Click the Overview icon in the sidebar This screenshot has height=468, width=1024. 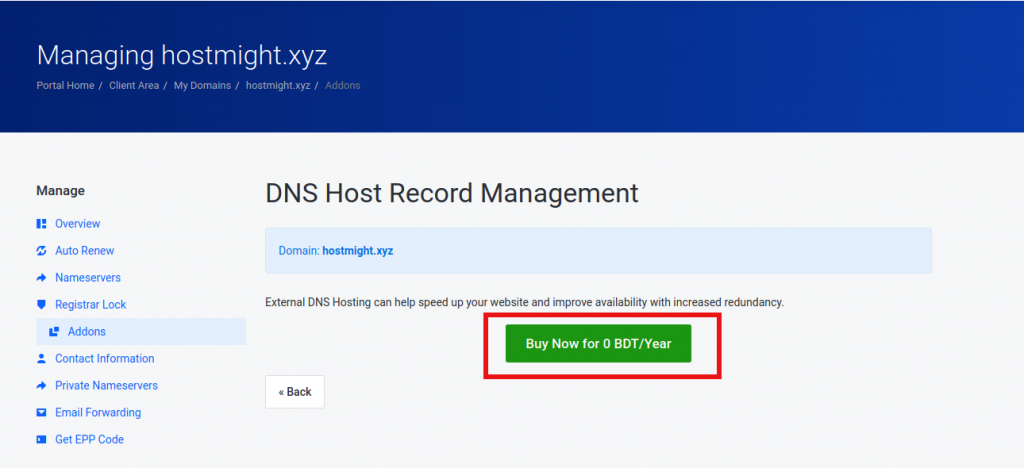click(41, 224)
